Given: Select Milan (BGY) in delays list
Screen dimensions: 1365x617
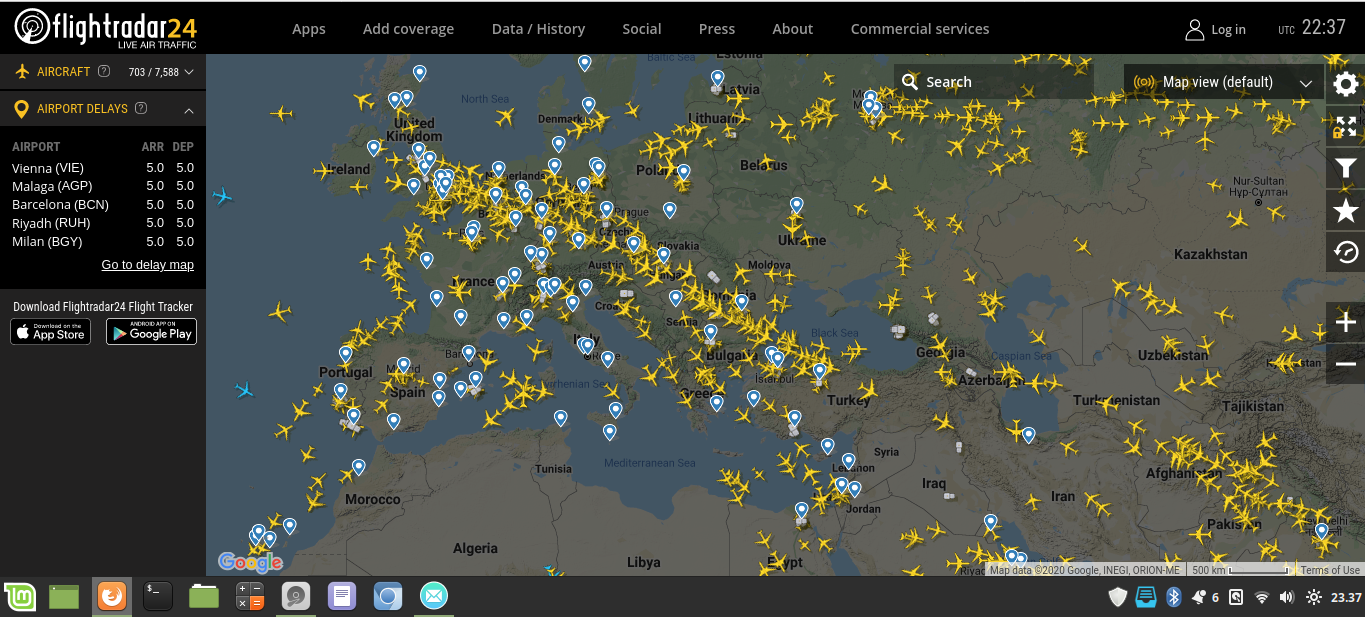Looking at the screenshot, I should pyautogui.click(x=103, y=242).
